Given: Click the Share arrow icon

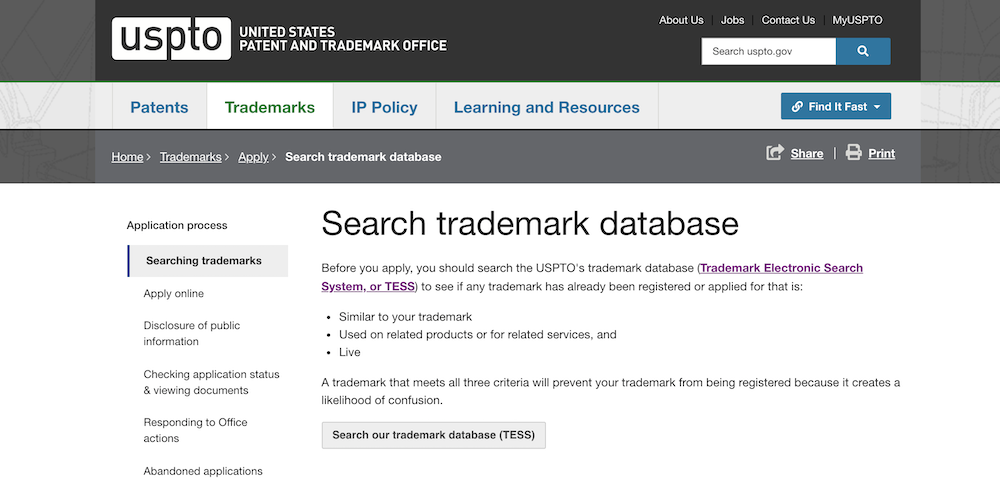Looking at the screenshot, I should point(775,152).
